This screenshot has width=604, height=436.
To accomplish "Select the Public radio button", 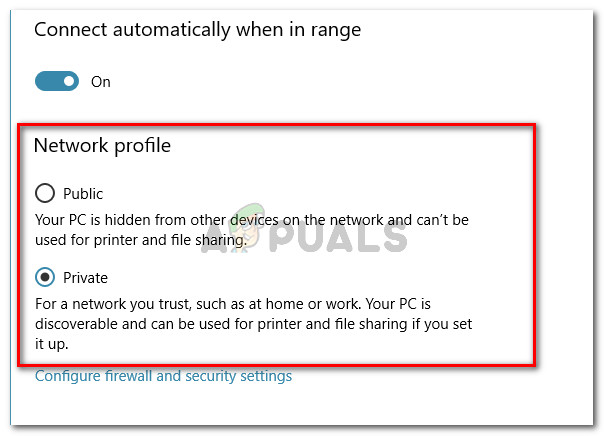I will [44, 193].
